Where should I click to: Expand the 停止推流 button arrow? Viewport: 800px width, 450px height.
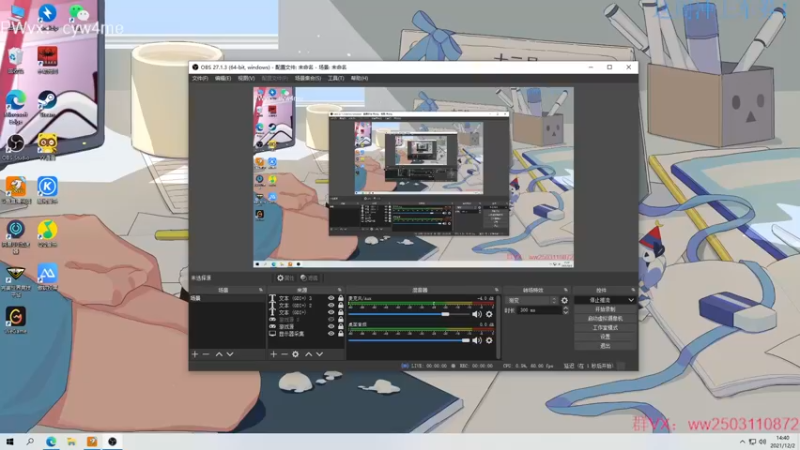click(x=631, y=300)
